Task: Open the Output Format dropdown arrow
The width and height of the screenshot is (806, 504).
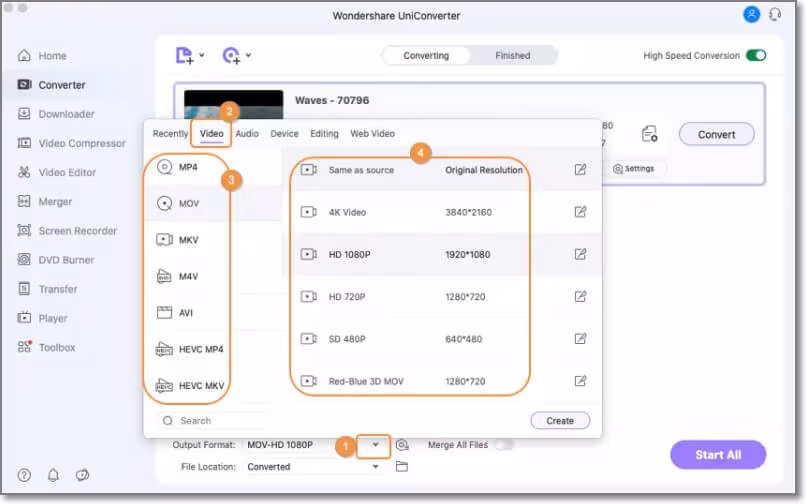Action: point(376,445)
